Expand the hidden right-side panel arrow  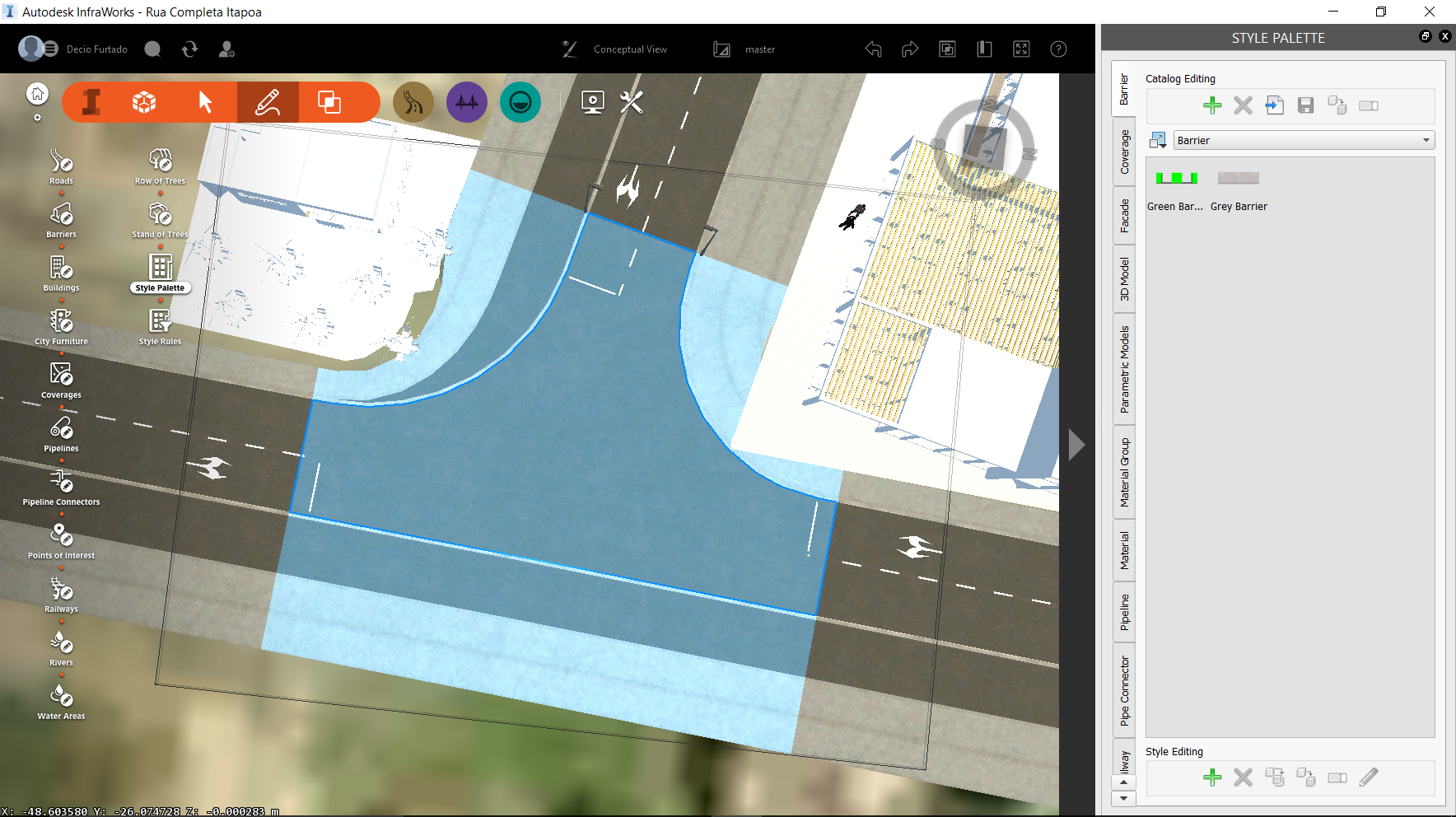click(1076, 444)
